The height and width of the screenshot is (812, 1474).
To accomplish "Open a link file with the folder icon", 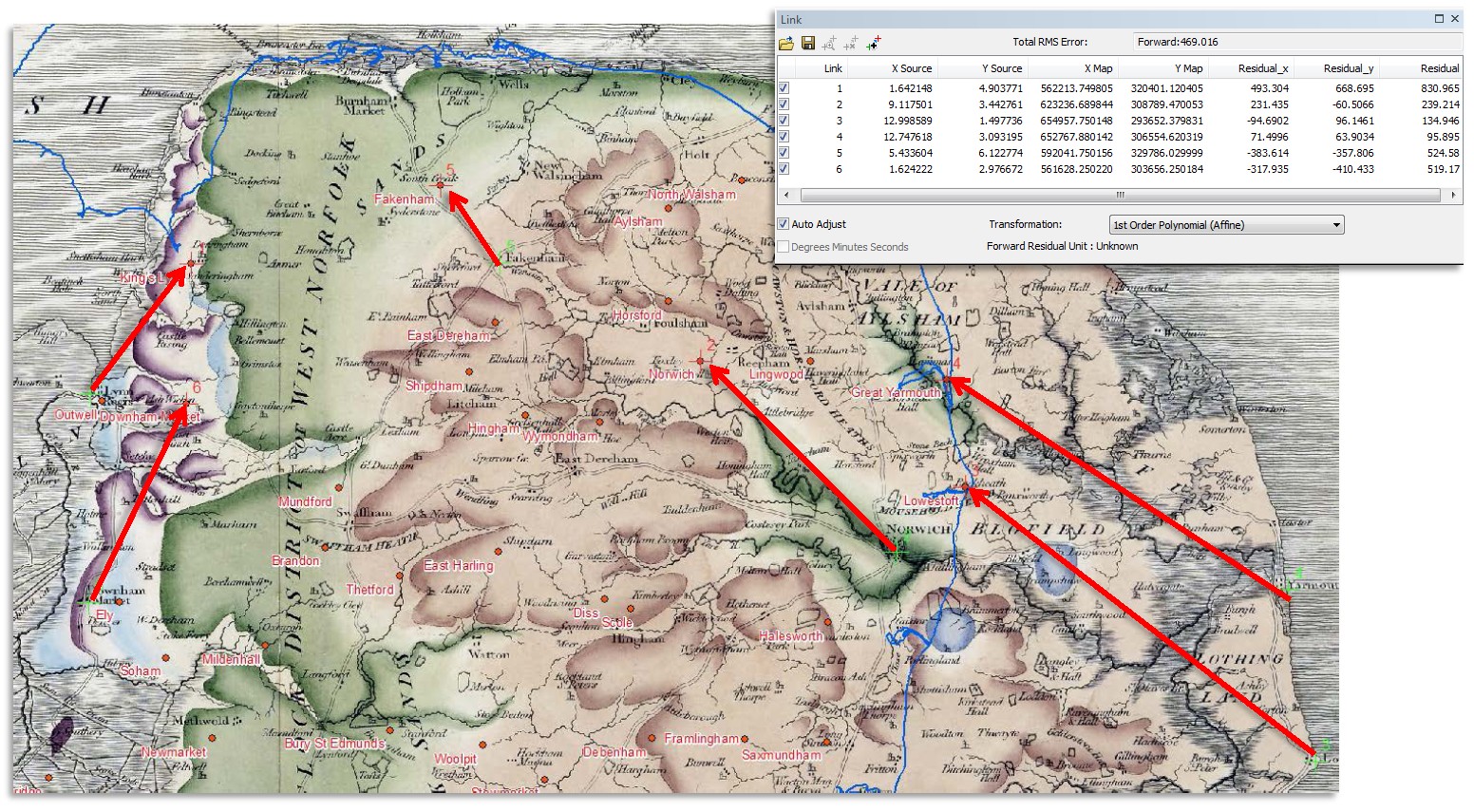I will (x=786, y=43).
